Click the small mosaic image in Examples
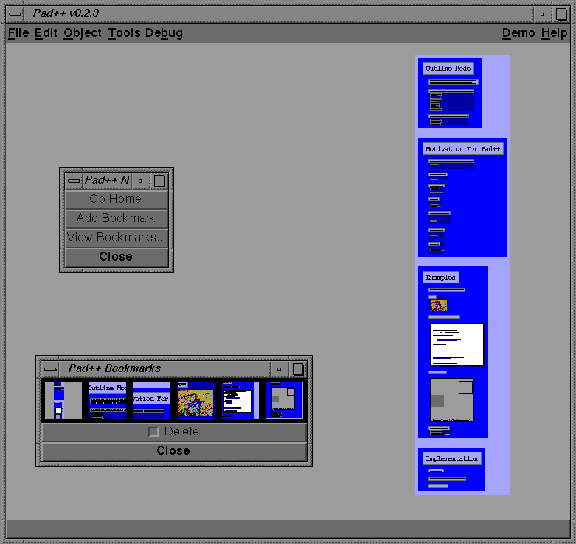Screen dimensions: 576x544 pos(439,305)
